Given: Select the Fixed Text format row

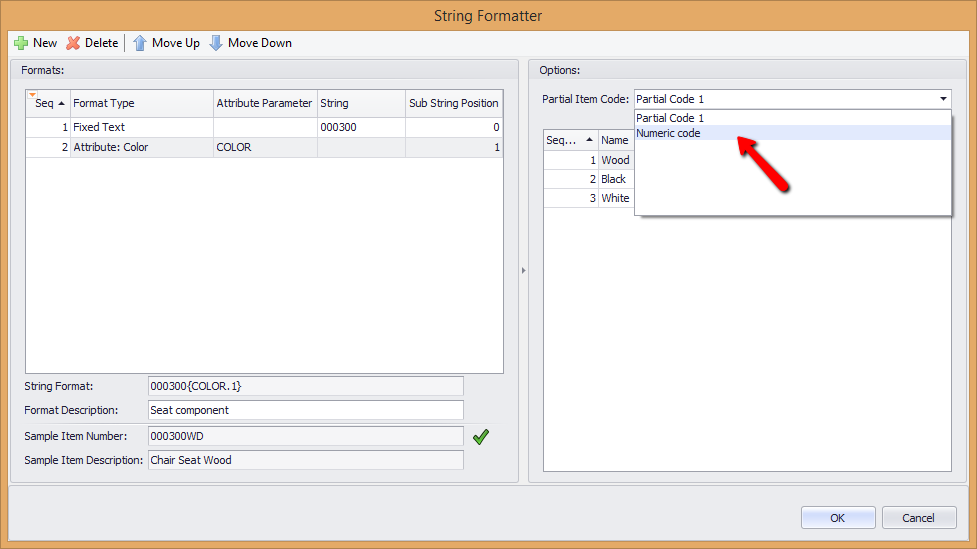Looking at the screenshot, I should [264, 127].
